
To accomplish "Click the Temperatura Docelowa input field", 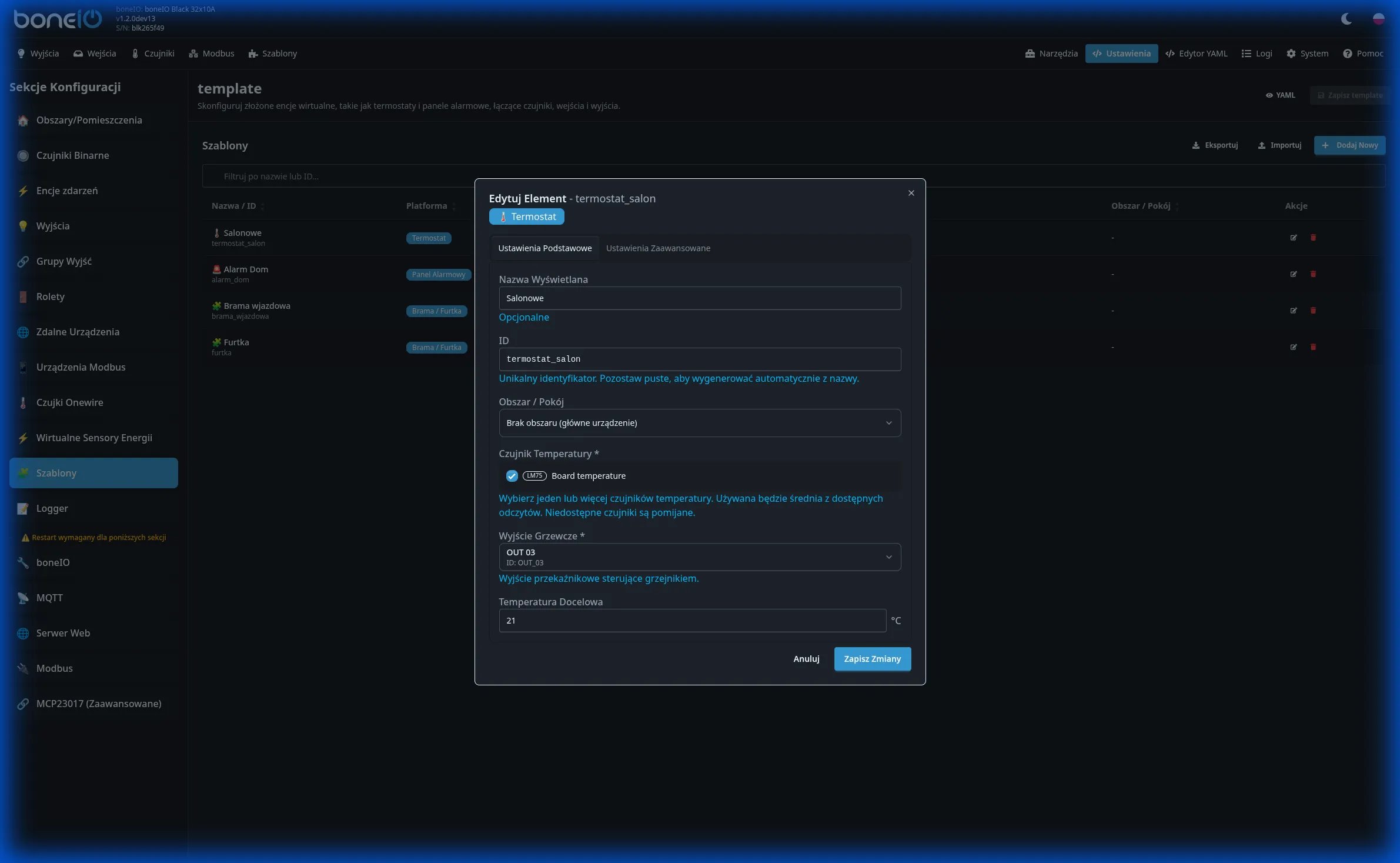I will tap(691, 621).
